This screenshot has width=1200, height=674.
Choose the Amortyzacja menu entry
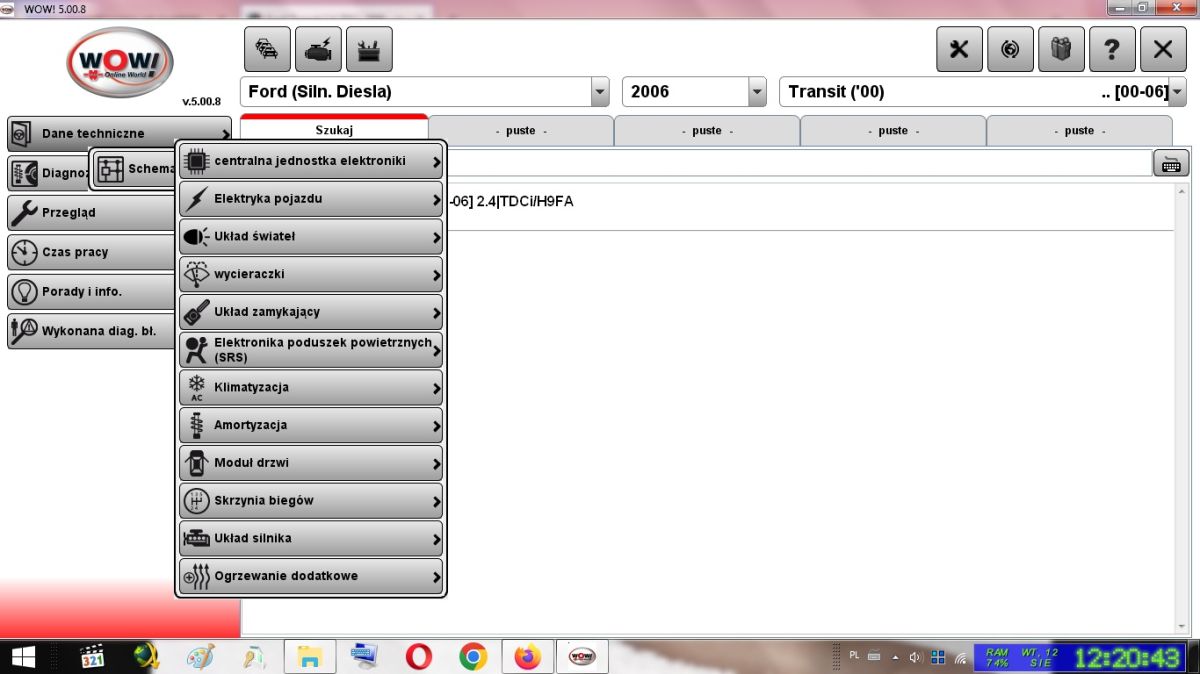(311, 425)
